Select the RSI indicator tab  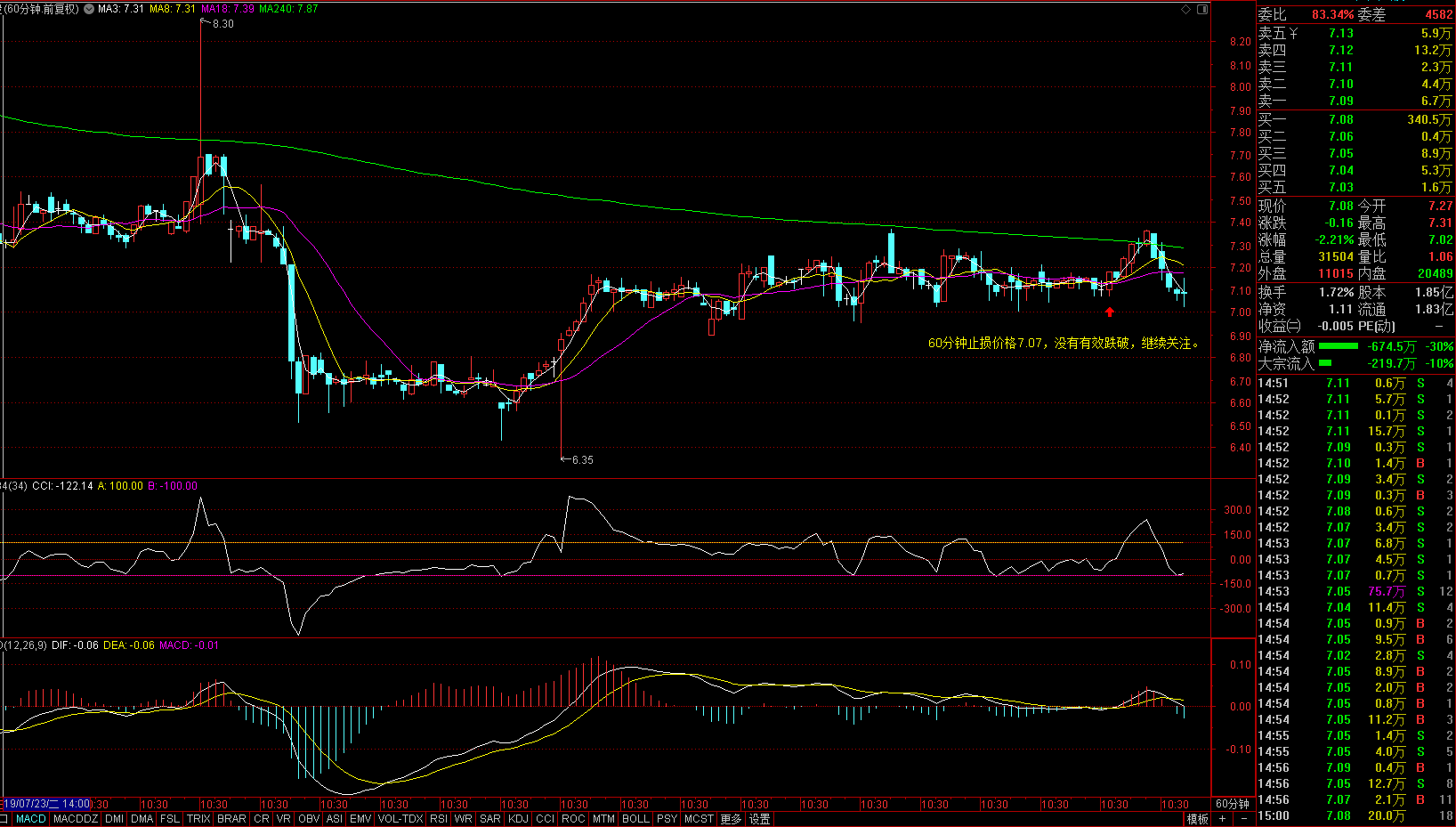click(439, 819)
